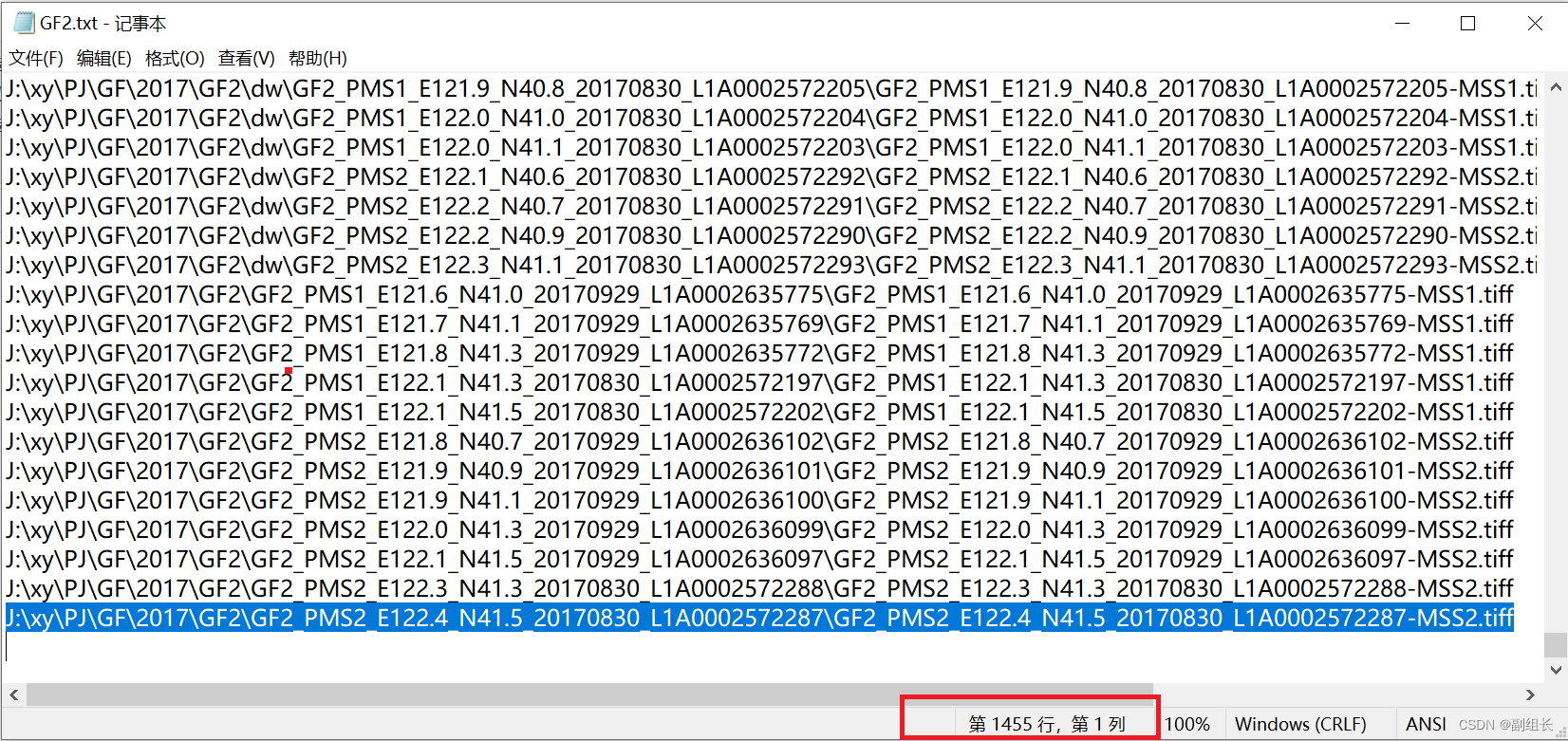Click the line containing L1A0002572204
The image size is (1568, 741).
click(772, 119)
